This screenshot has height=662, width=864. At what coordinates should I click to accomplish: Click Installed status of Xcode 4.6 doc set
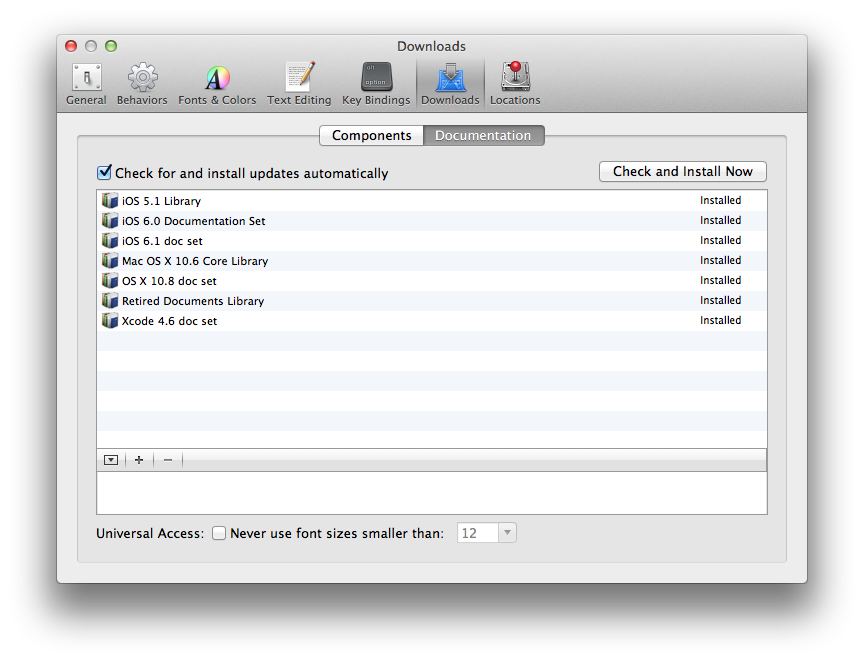pyautogui.click(x=720, y=320)
